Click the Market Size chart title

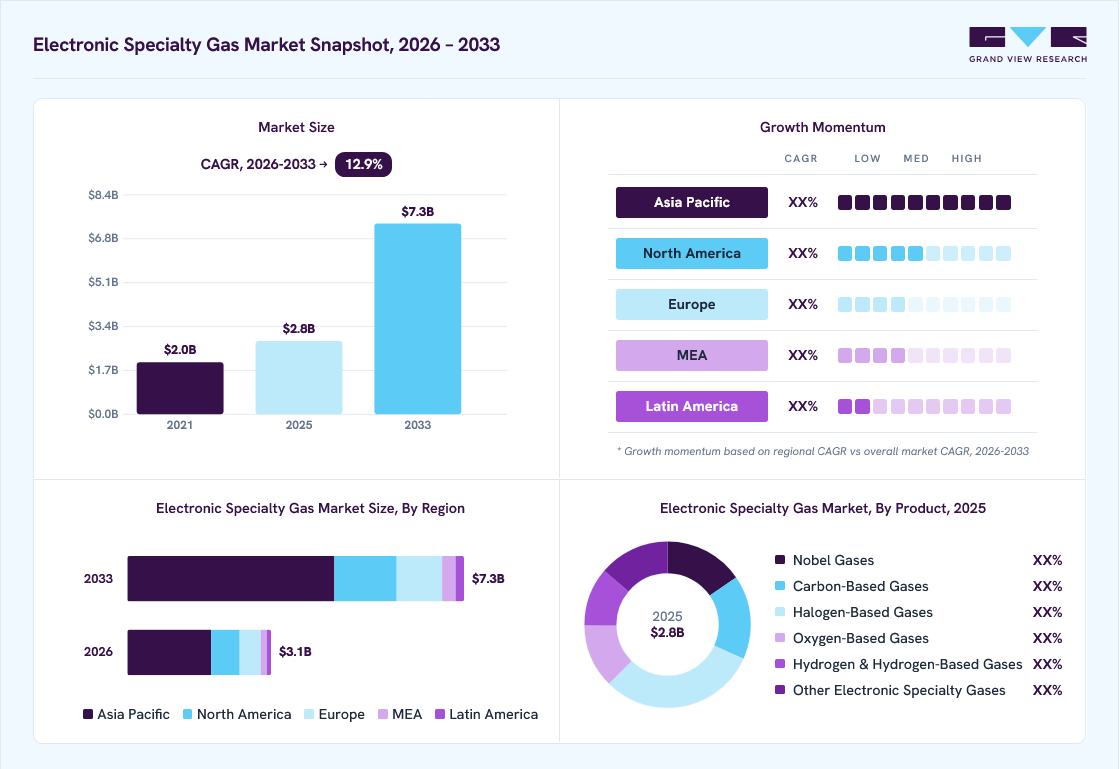[296, 127]
